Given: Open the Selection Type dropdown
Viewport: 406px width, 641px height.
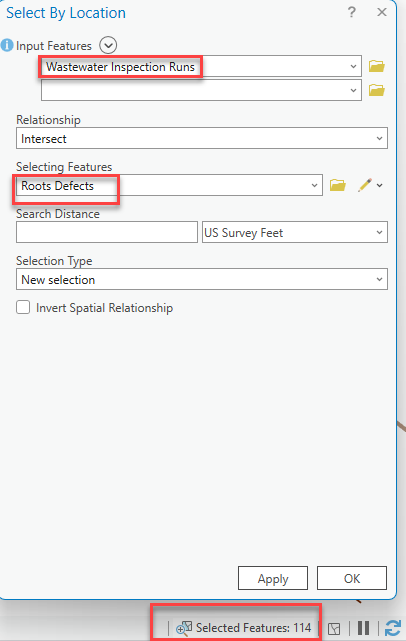Looking at the screenshot, I should coord(202,279).
